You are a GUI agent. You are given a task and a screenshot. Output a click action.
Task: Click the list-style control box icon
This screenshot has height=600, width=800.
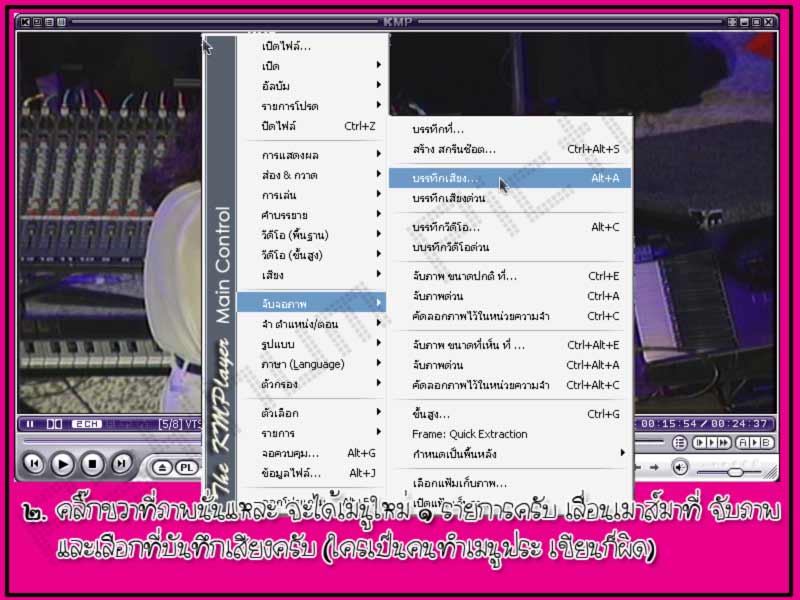[679, 443]
